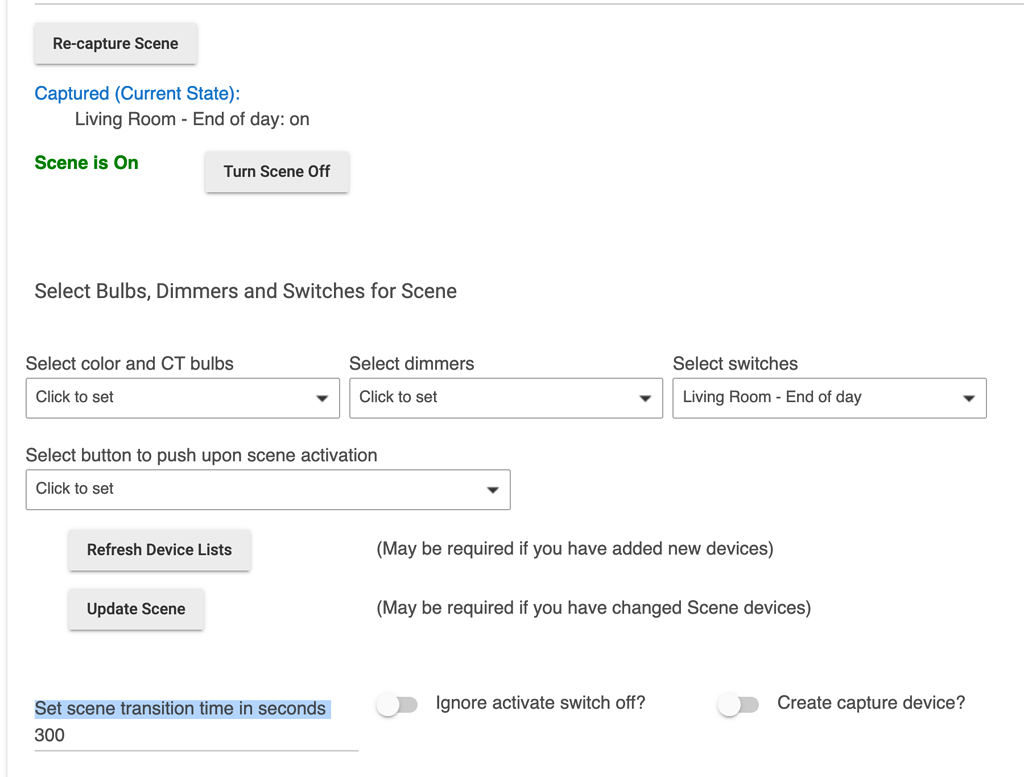1024x777 pixels.
Task: Click the caret icon in button push selector
Action: [x=492, y=490]
